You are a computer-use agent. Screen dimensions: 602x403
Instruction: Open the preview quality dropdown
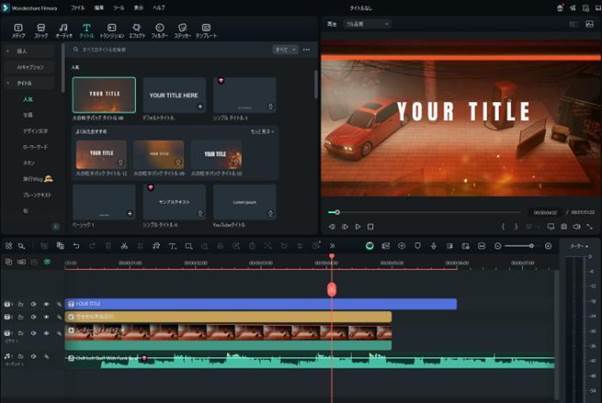coord(367,23)
